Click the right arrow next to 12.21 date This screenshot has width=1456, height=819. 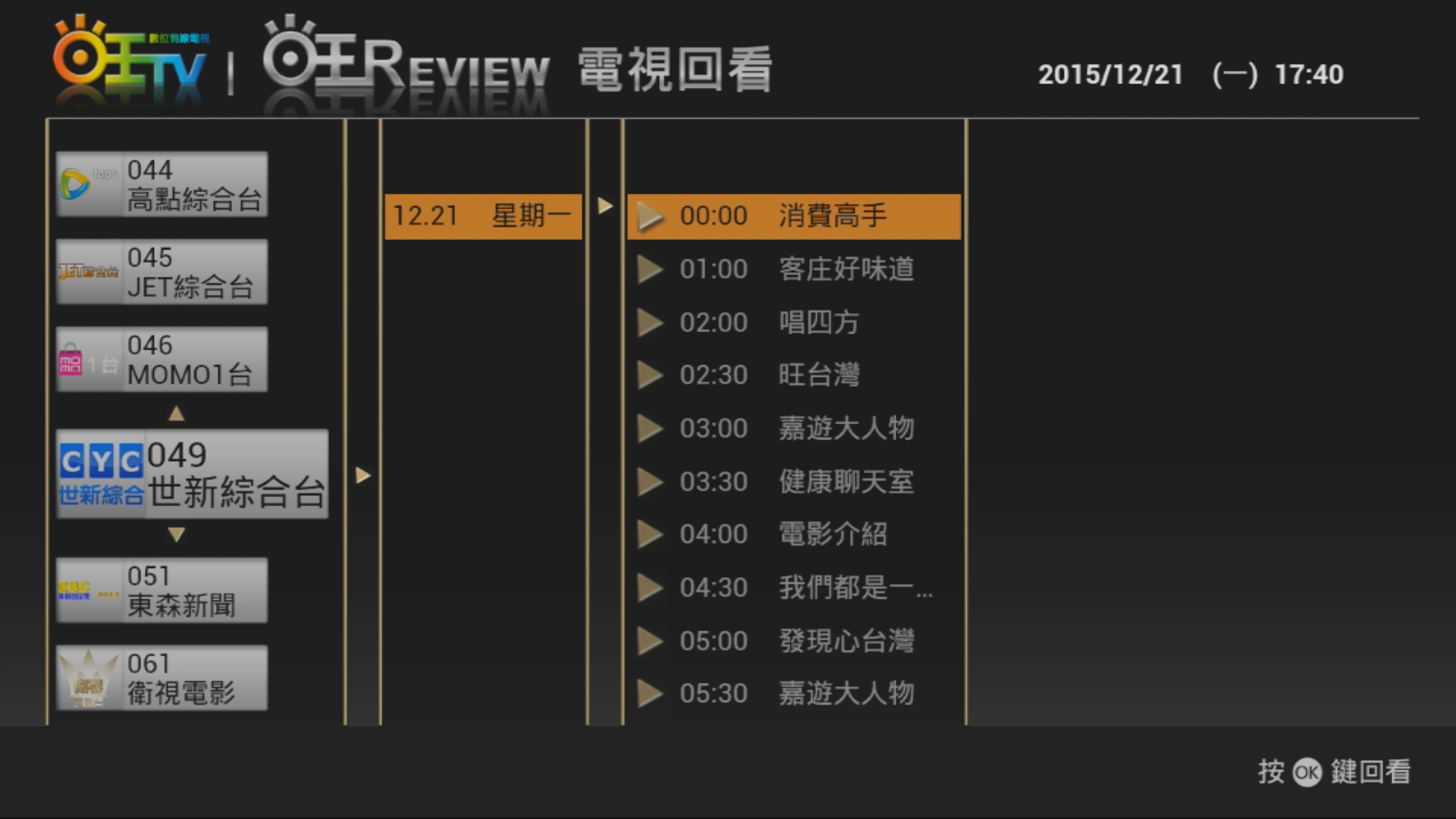coord(604,206)
